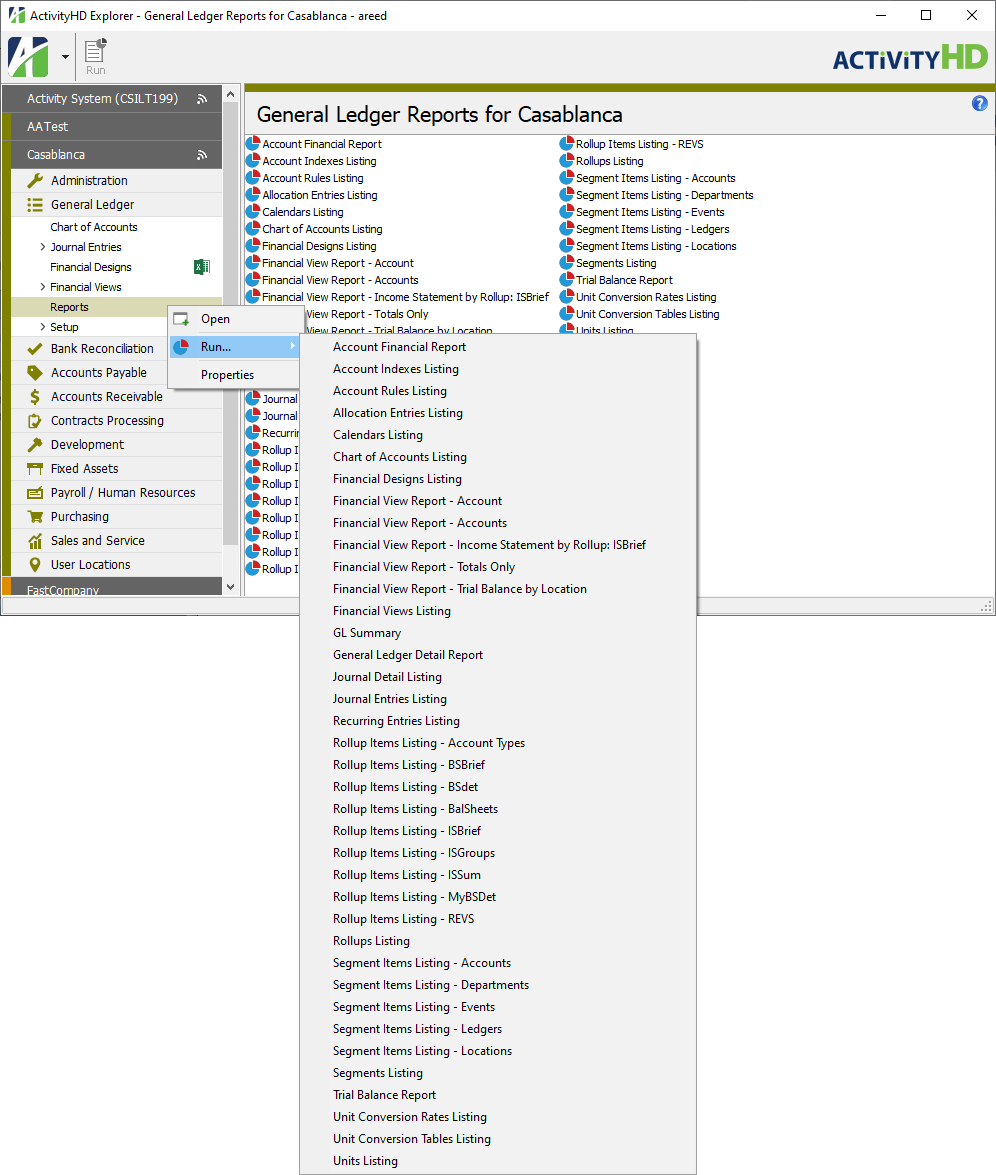The image size is (996, 1175).
Task: Open Account Financial Report in main list
Action: (x=321, y=144)
